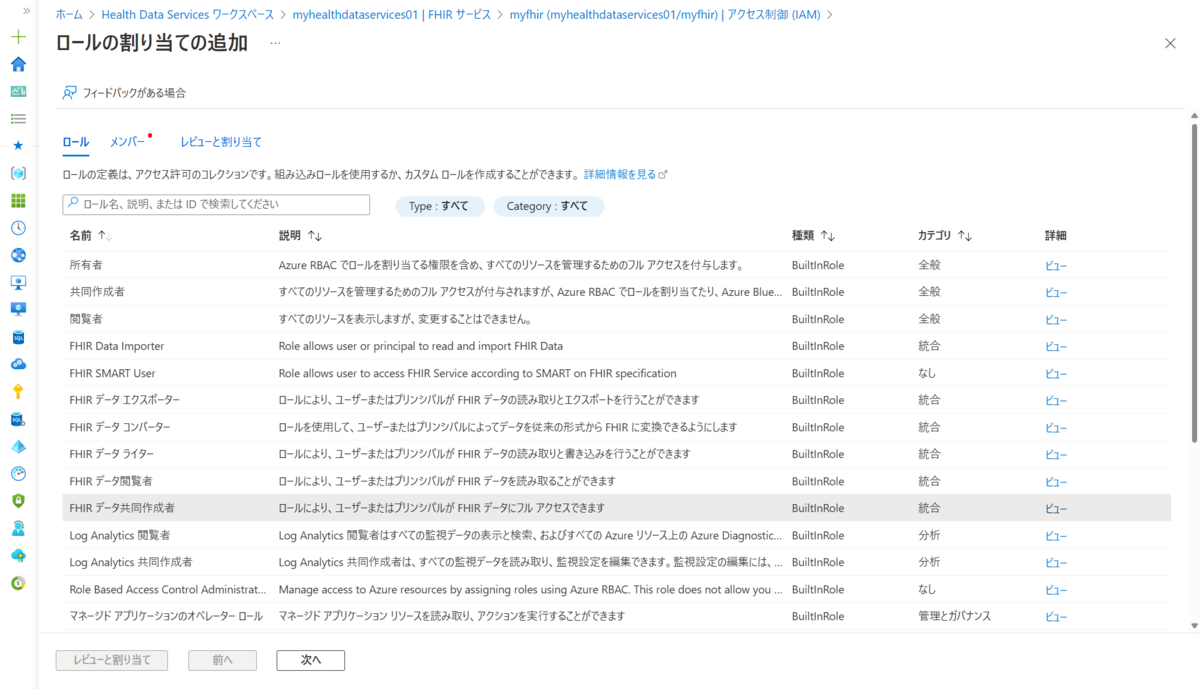Open the Category : すべて filter

(549, 206)
